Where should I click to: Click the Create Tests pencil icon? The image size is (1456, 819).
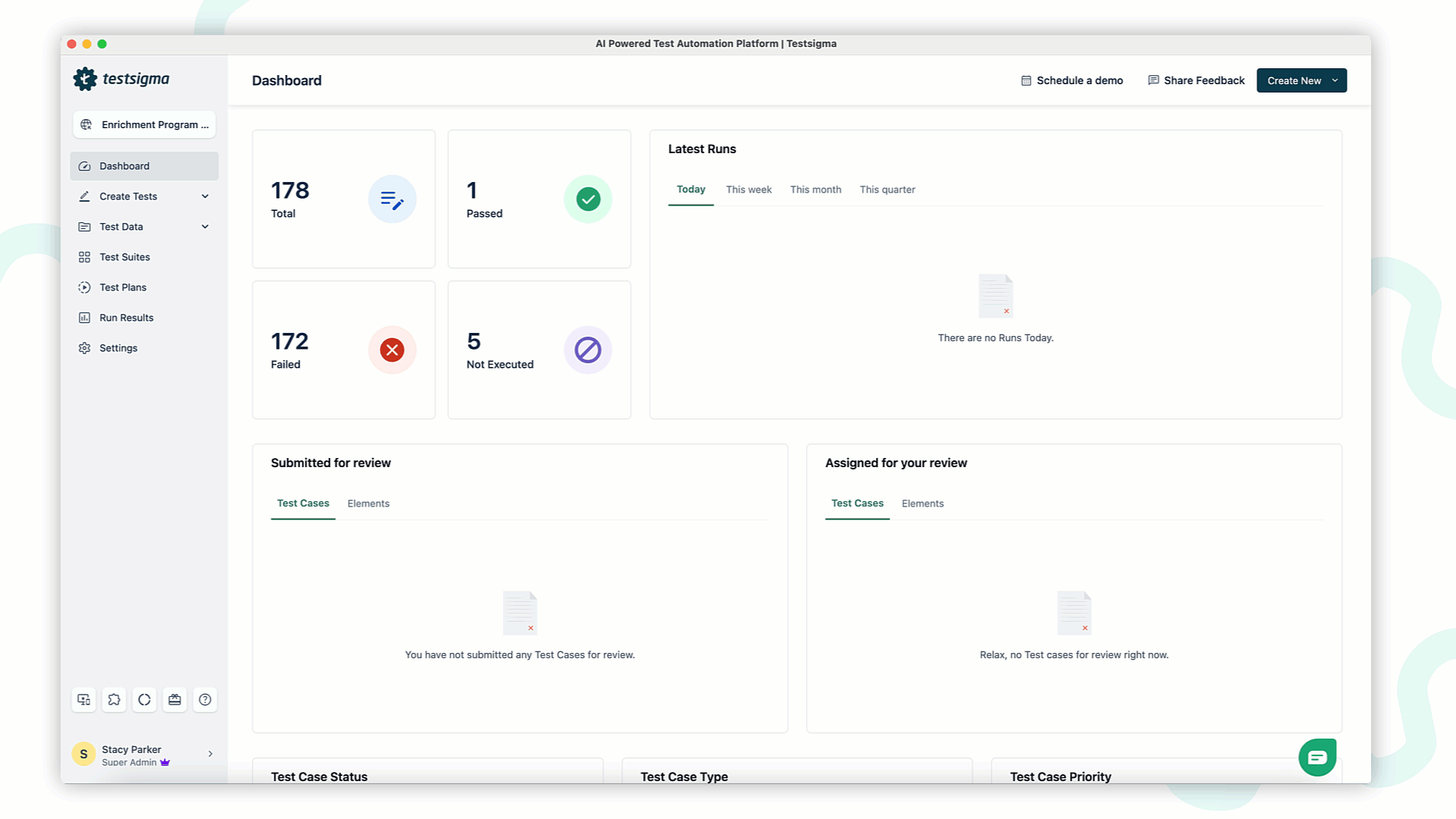tap(84, 196)
